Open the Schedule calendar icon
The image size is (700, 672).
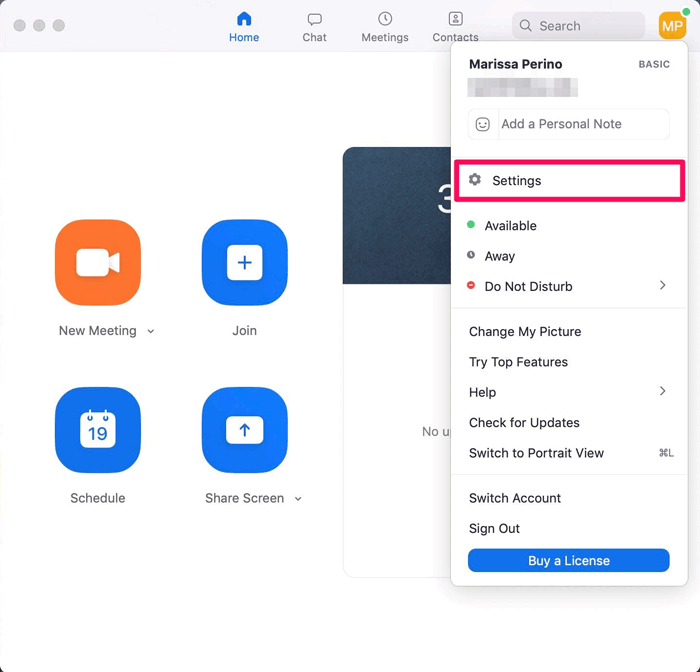tap(98, 430)
